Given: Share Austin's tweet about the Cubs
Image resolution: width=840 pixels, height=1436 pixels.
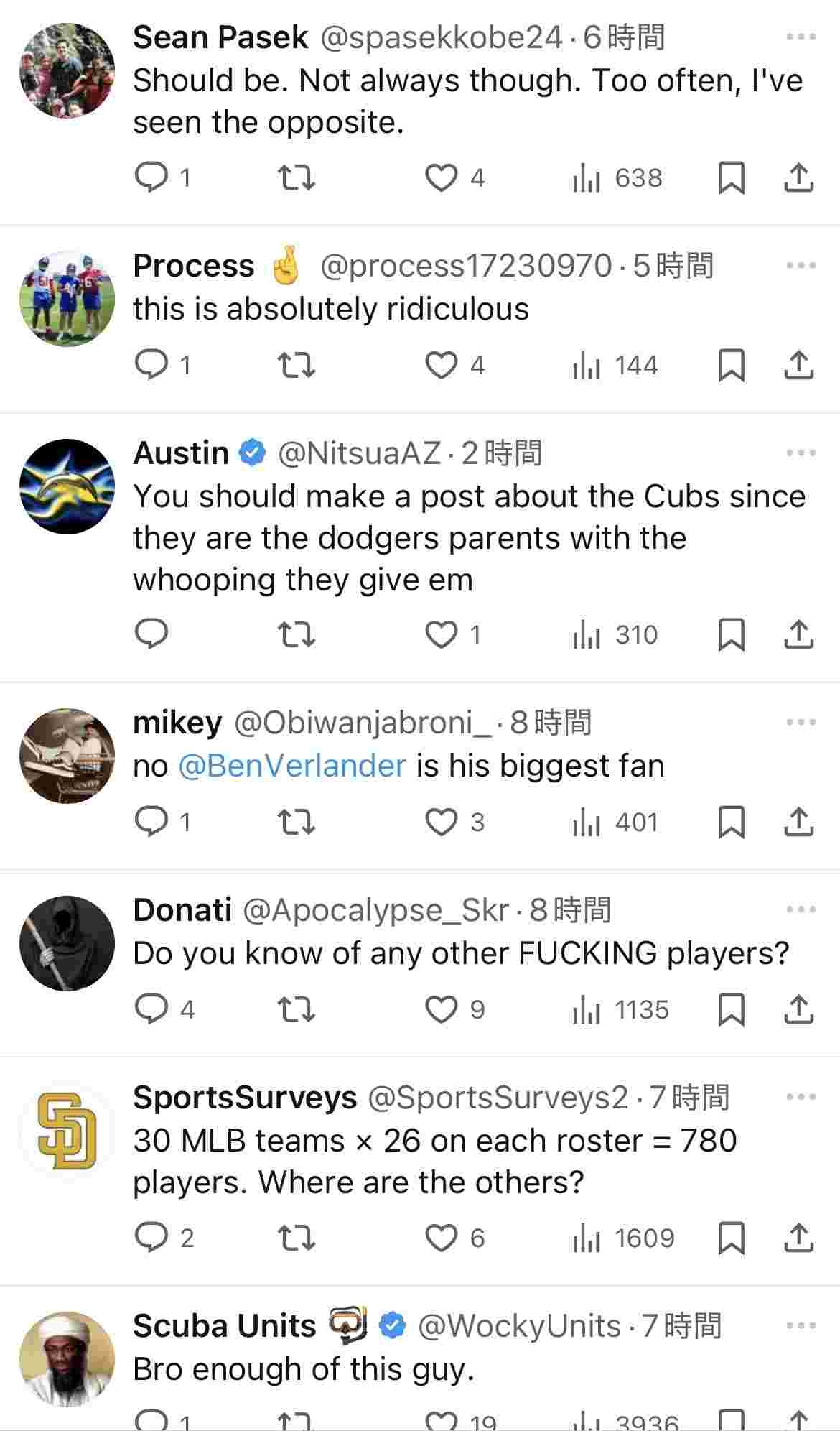Looking at the screenshot, I should pos(798,635).
